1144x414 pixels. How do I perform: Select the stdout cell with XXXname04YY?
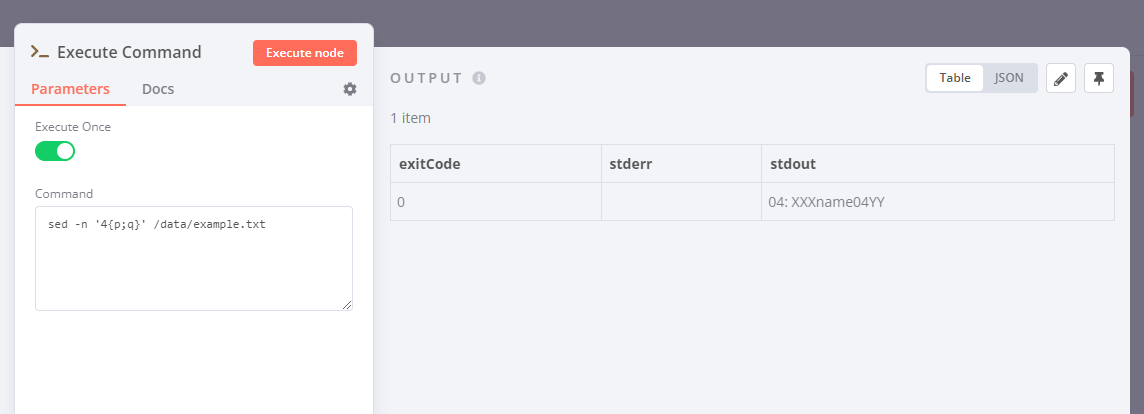827,202
